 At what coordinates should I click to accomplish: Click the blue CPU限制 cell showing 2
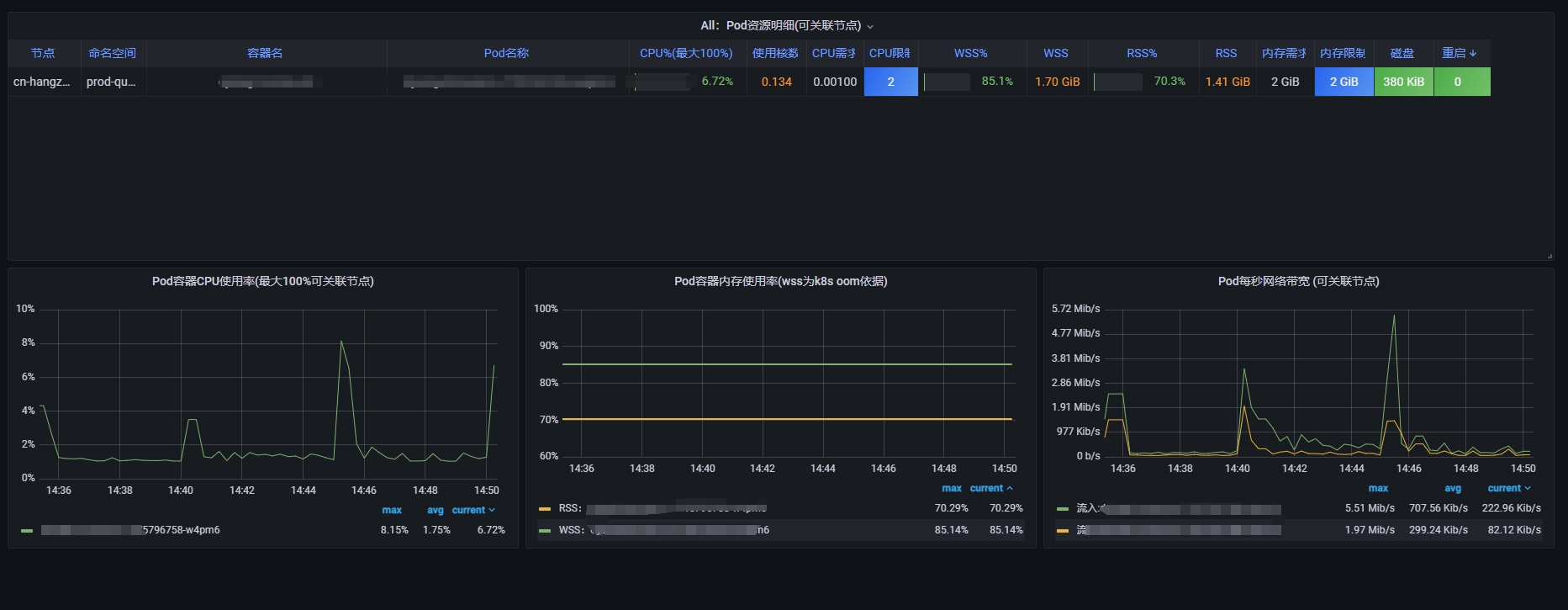pos(890,82)
